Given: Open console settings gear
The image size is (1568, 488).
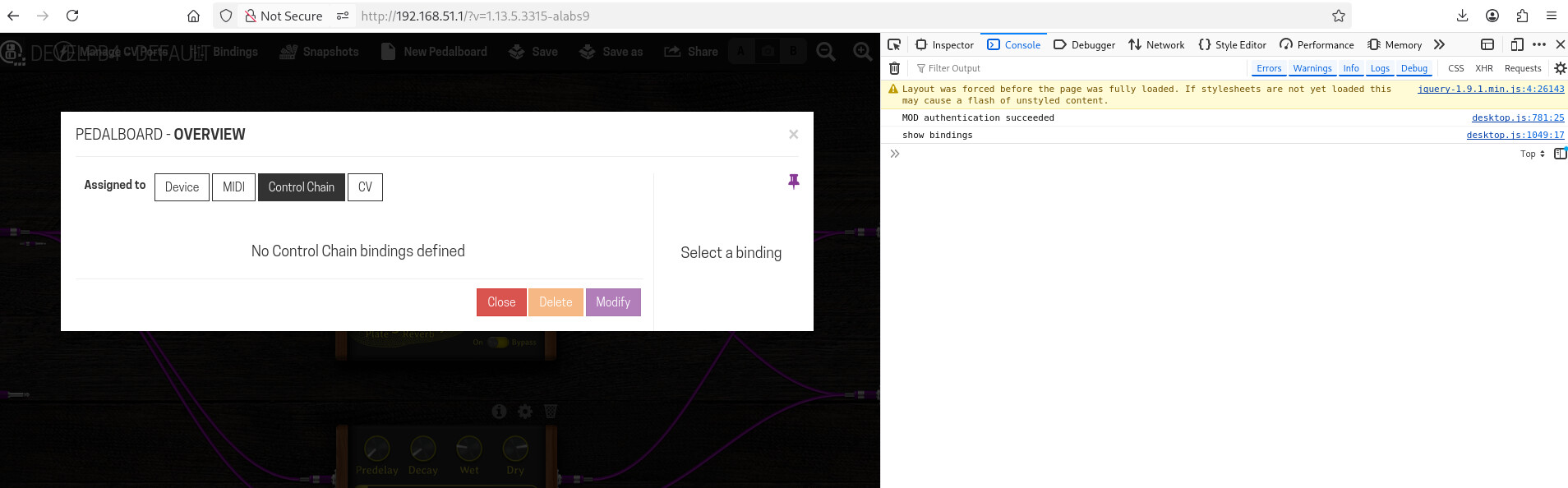Looking at the screenshot, I should click(x=1560, y=68).
